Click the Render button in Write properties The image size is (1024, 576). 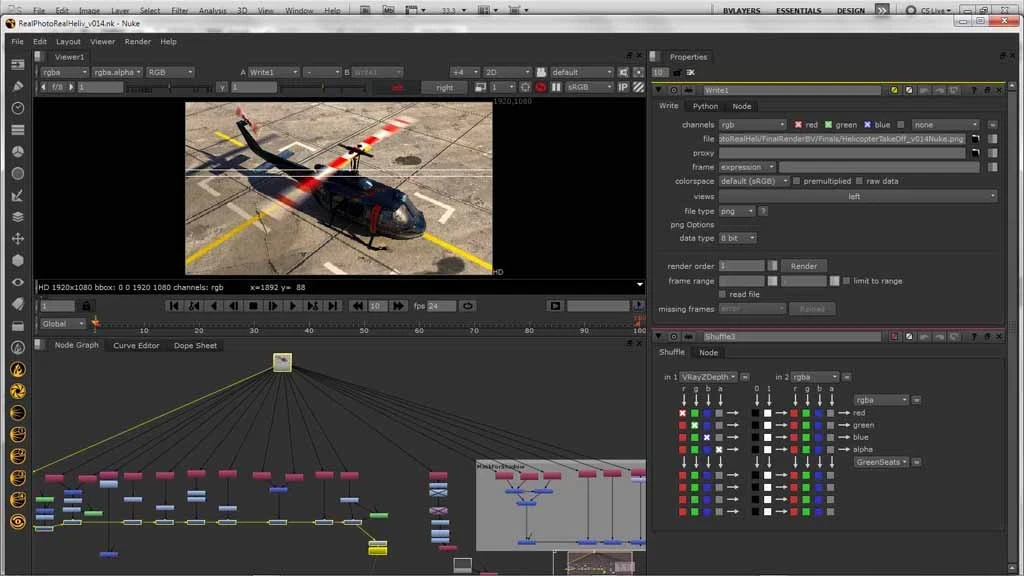point(804,266)
